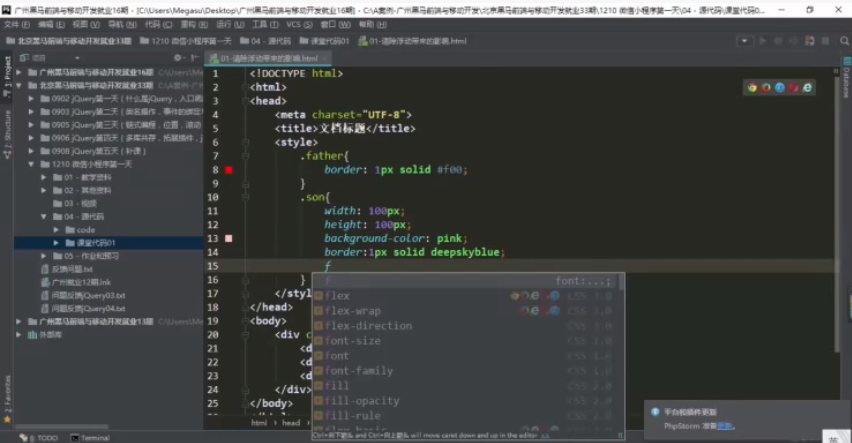This screenshot has height=443, width=852.
Task: Open the TODO tool window
Action: (39, 438)
